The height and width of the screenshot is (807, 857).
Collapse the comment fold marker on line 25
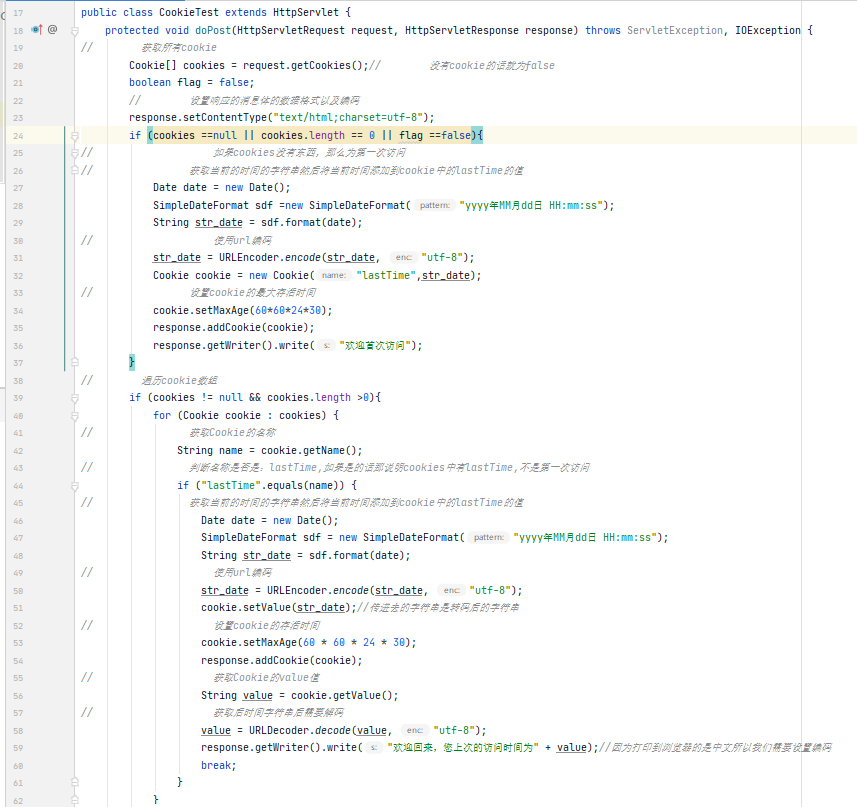click(75, 153)
